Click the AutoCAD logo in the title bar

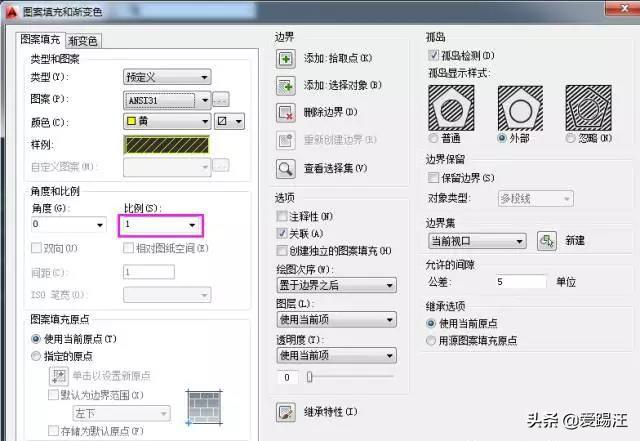[11, 12]
